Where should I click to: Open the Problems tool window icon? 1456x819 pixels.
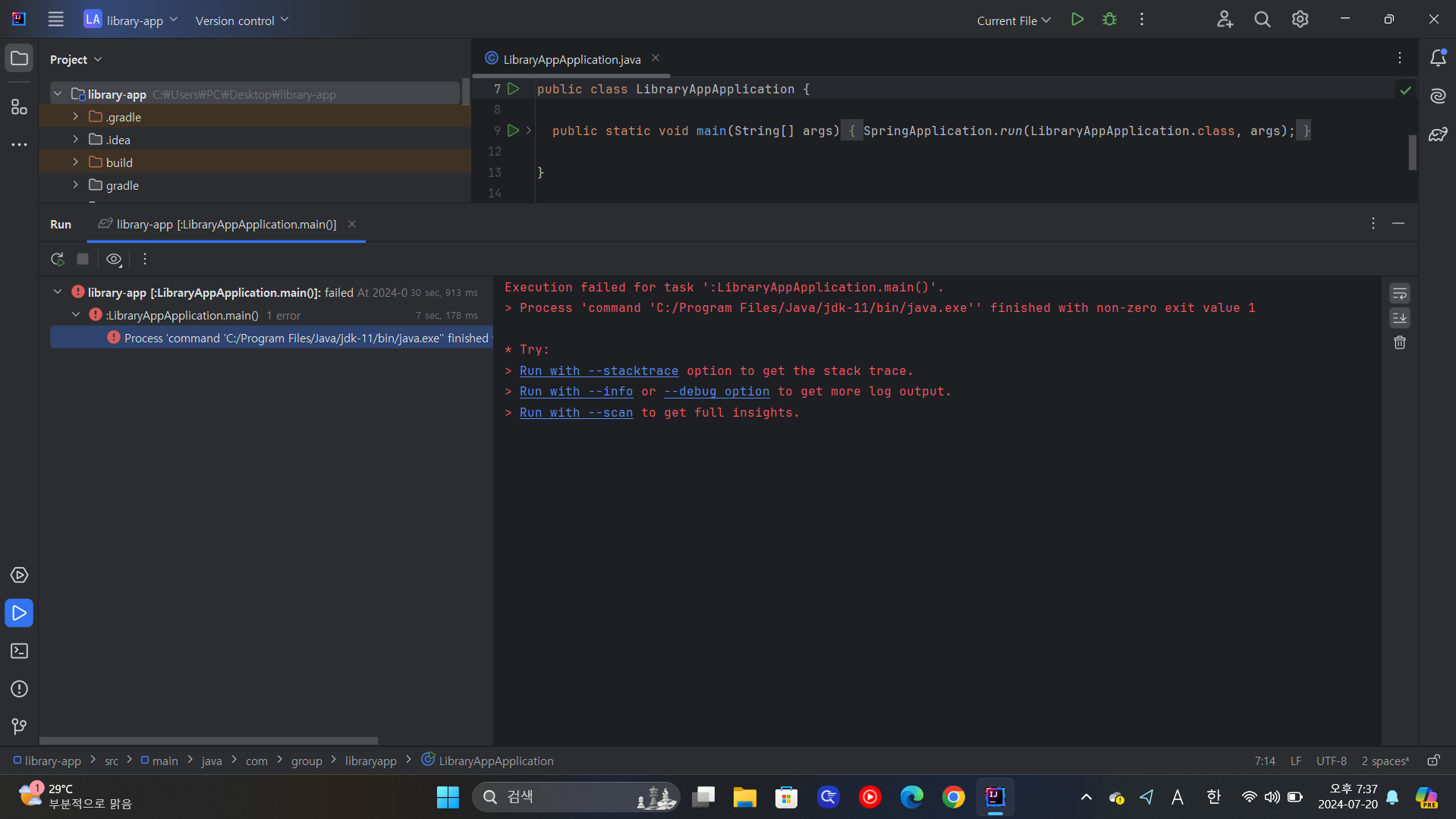click(19, 689)
